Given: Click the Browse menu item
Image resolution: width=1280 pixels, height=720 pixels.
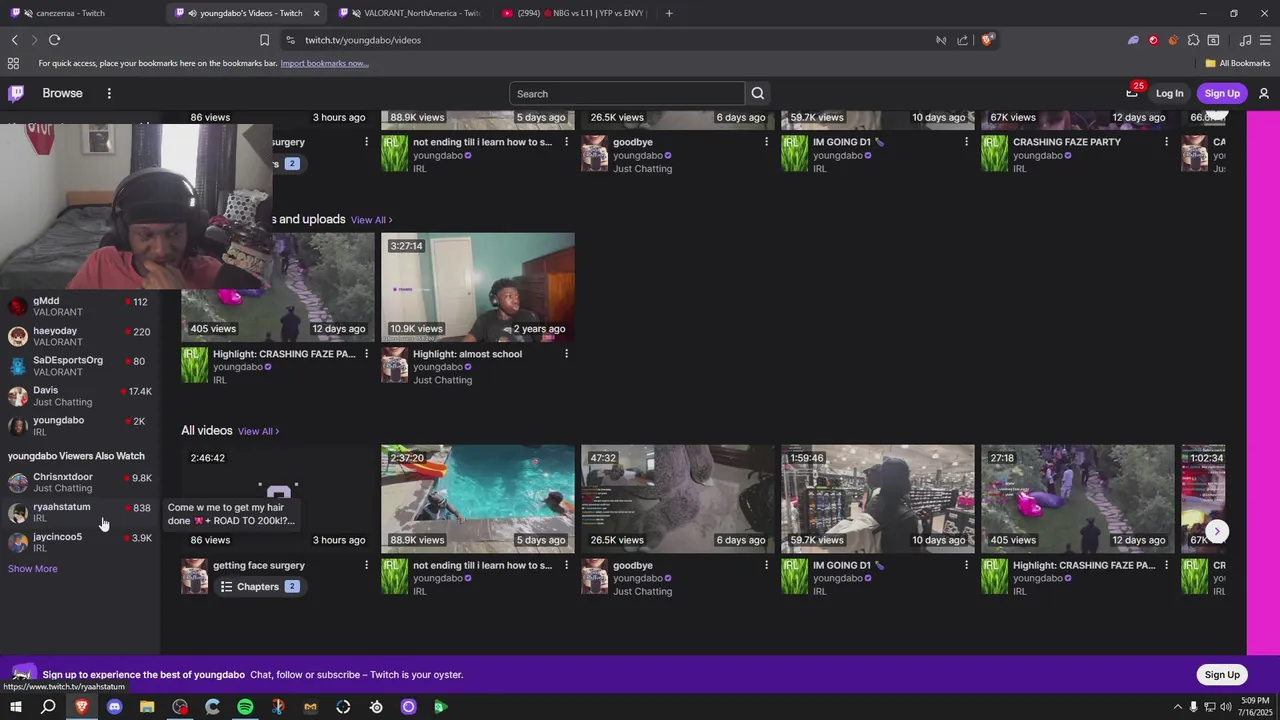Looking at the screenshot, I should click(62, 93).
